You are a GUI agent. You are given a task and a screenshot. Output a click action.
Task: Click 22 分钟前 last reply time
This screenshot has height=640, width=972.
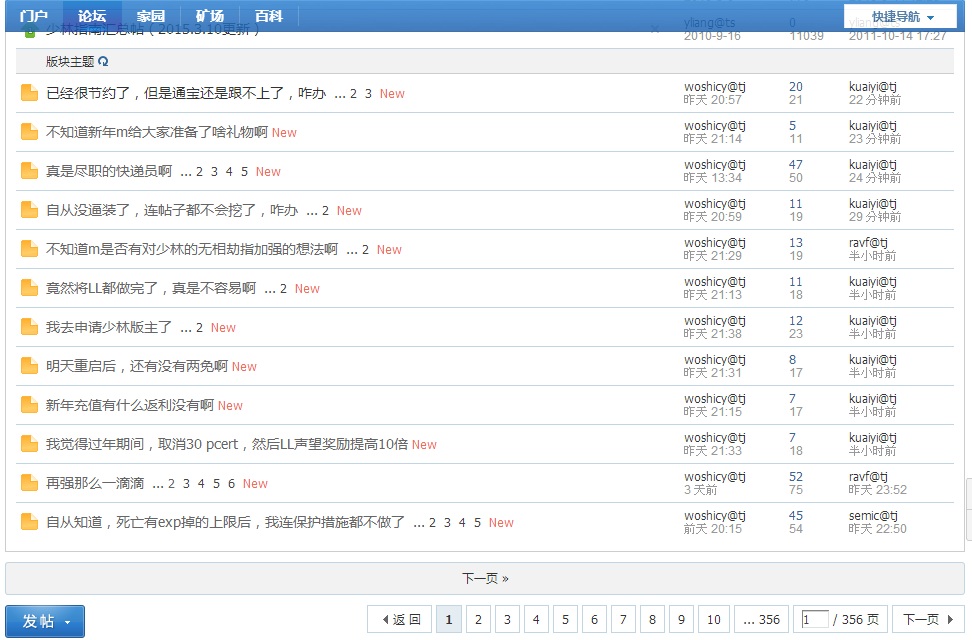point(875,100)
